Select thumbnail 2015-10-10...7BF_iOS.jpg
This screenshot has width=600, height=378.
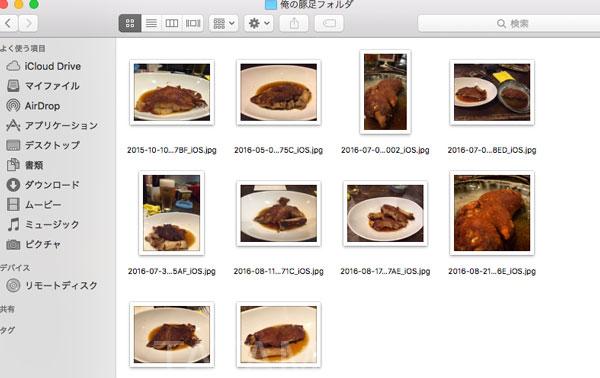click(x=172, y=92)
